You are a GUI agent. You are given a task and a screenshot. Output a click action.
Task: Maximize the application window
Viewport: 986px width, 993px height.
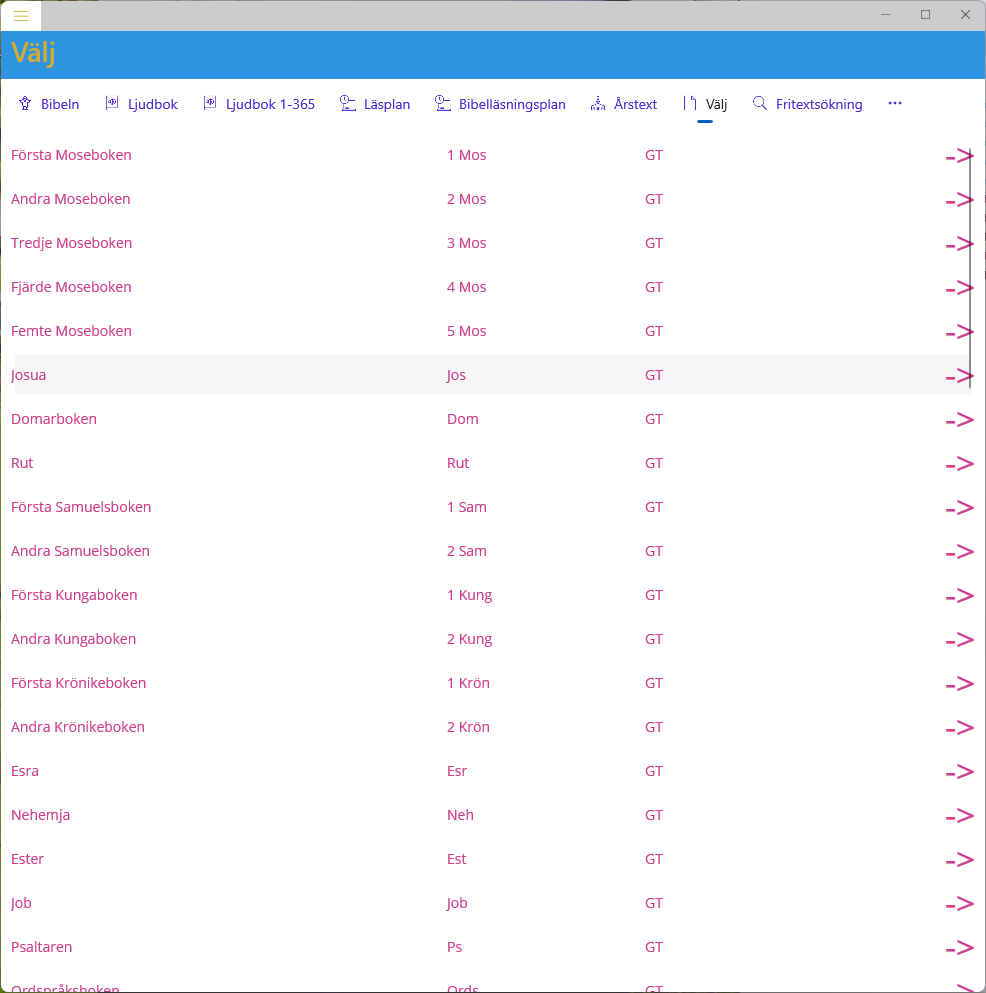pos(925,15)
